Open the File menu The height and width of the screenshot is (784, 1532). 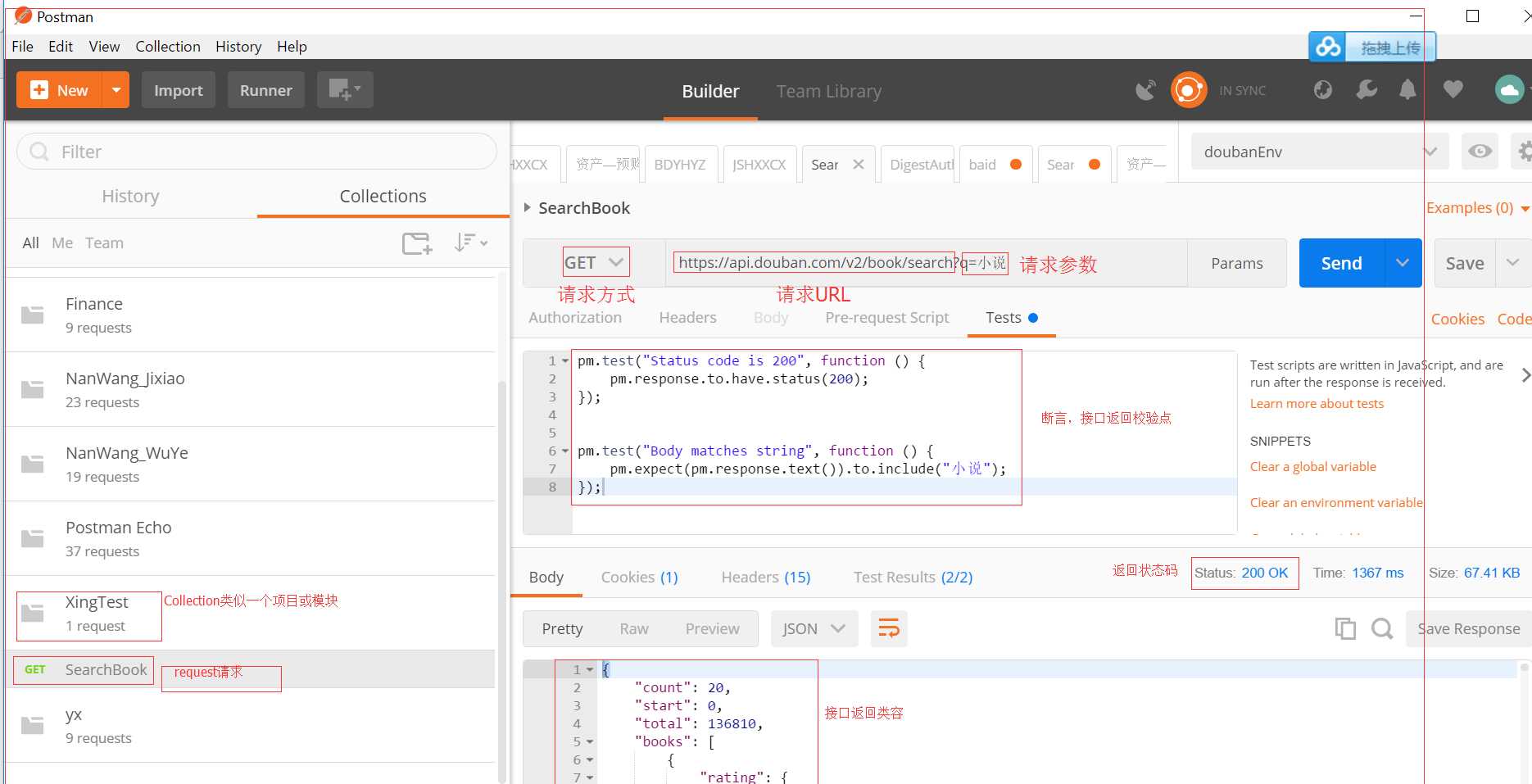(22, 47)
